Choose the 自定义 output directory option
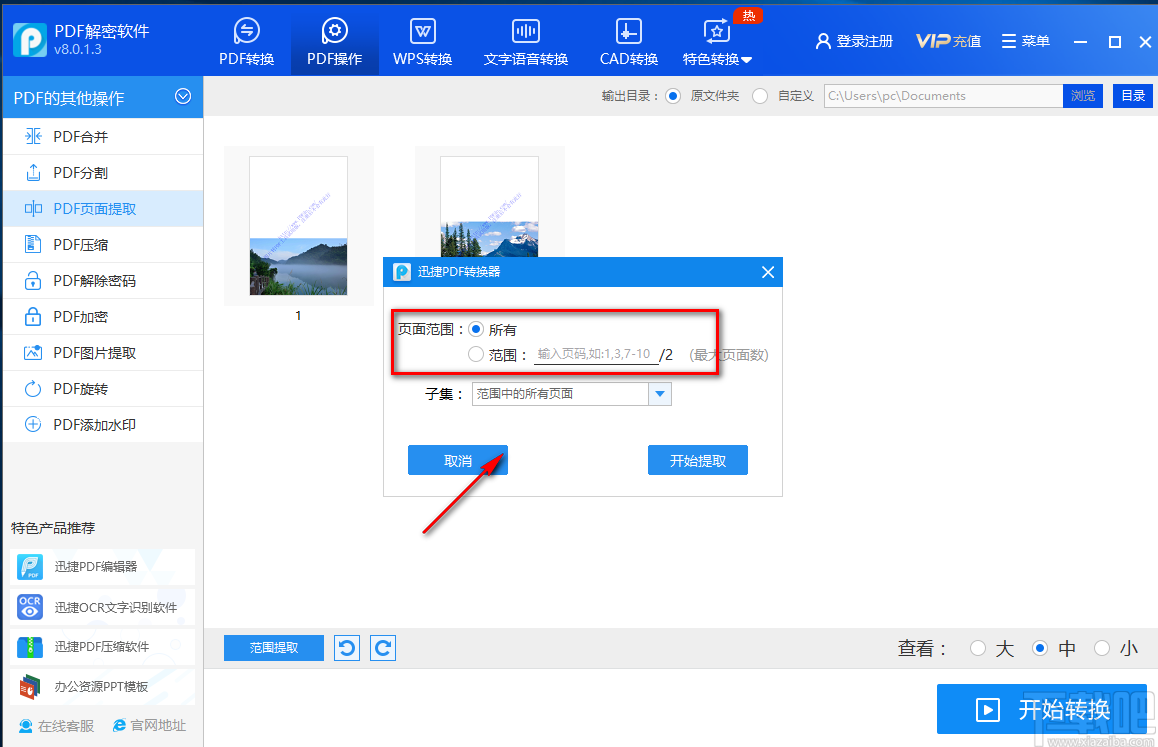This screenshot has height=747, width=1158. tap(760, 95)
